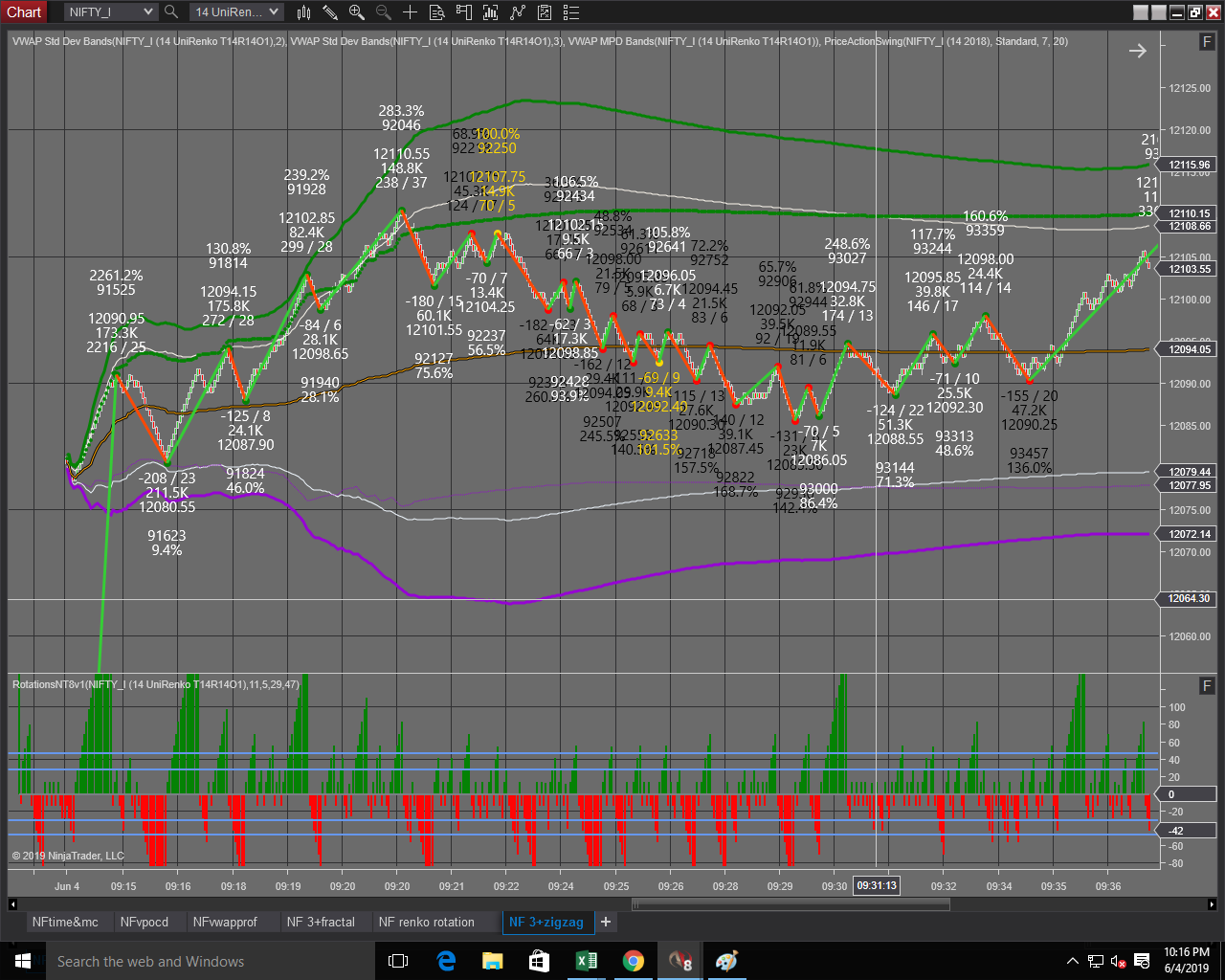
Task: Click the second grey link button in title bar
Action: point(1158,12)
